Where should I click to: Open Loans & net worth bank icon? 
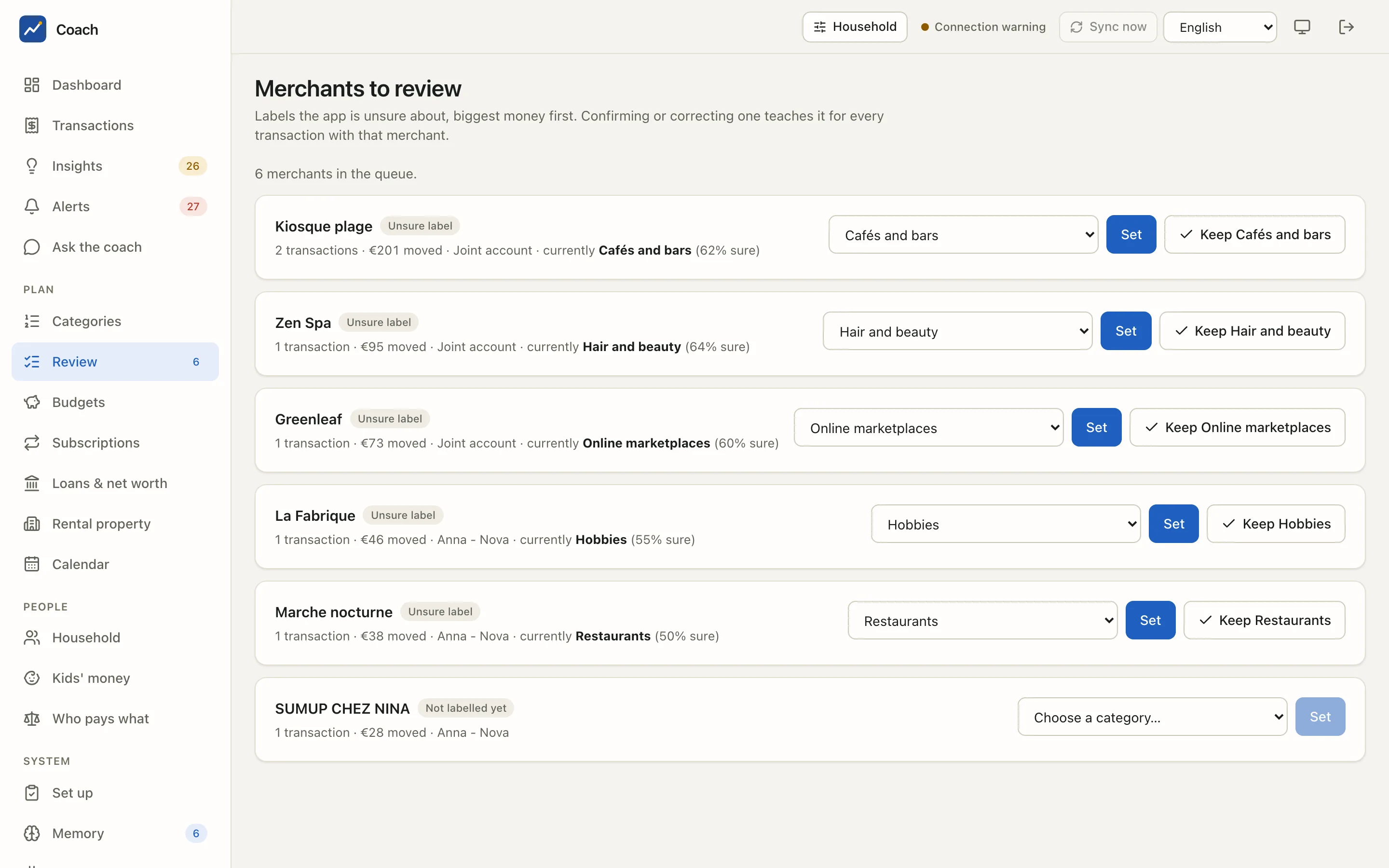tap(31, 483)
